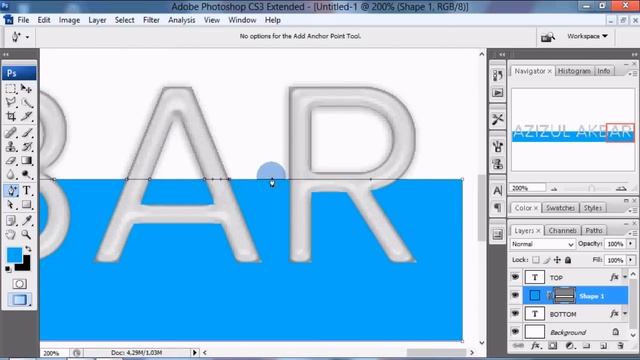Viewport: 640px width, 360px height.
Task: Add a layer style via fx button
Action: 535,346
